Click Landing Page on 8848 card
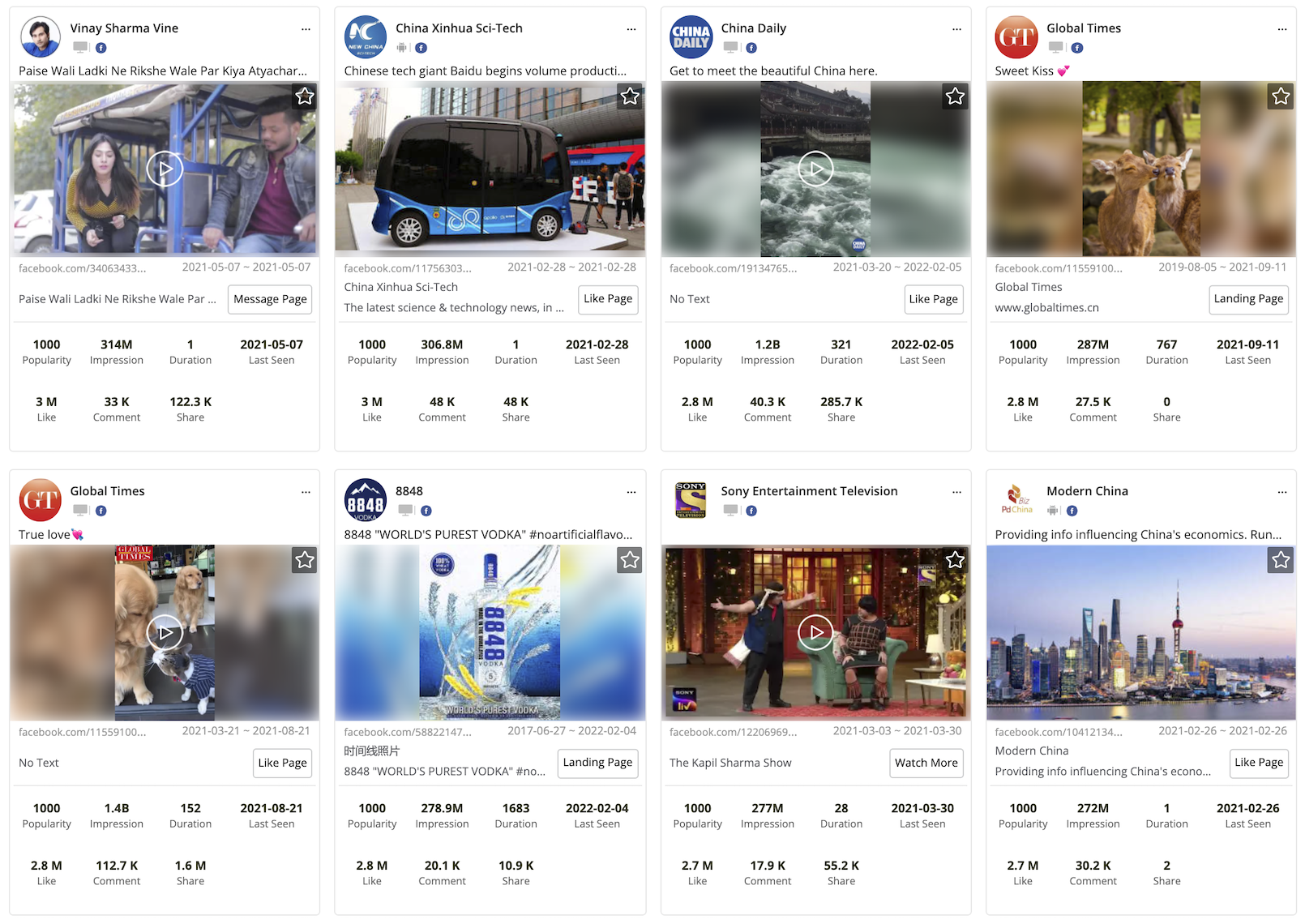Viewport: 1305px width, 924px height. tap(597, 763)
